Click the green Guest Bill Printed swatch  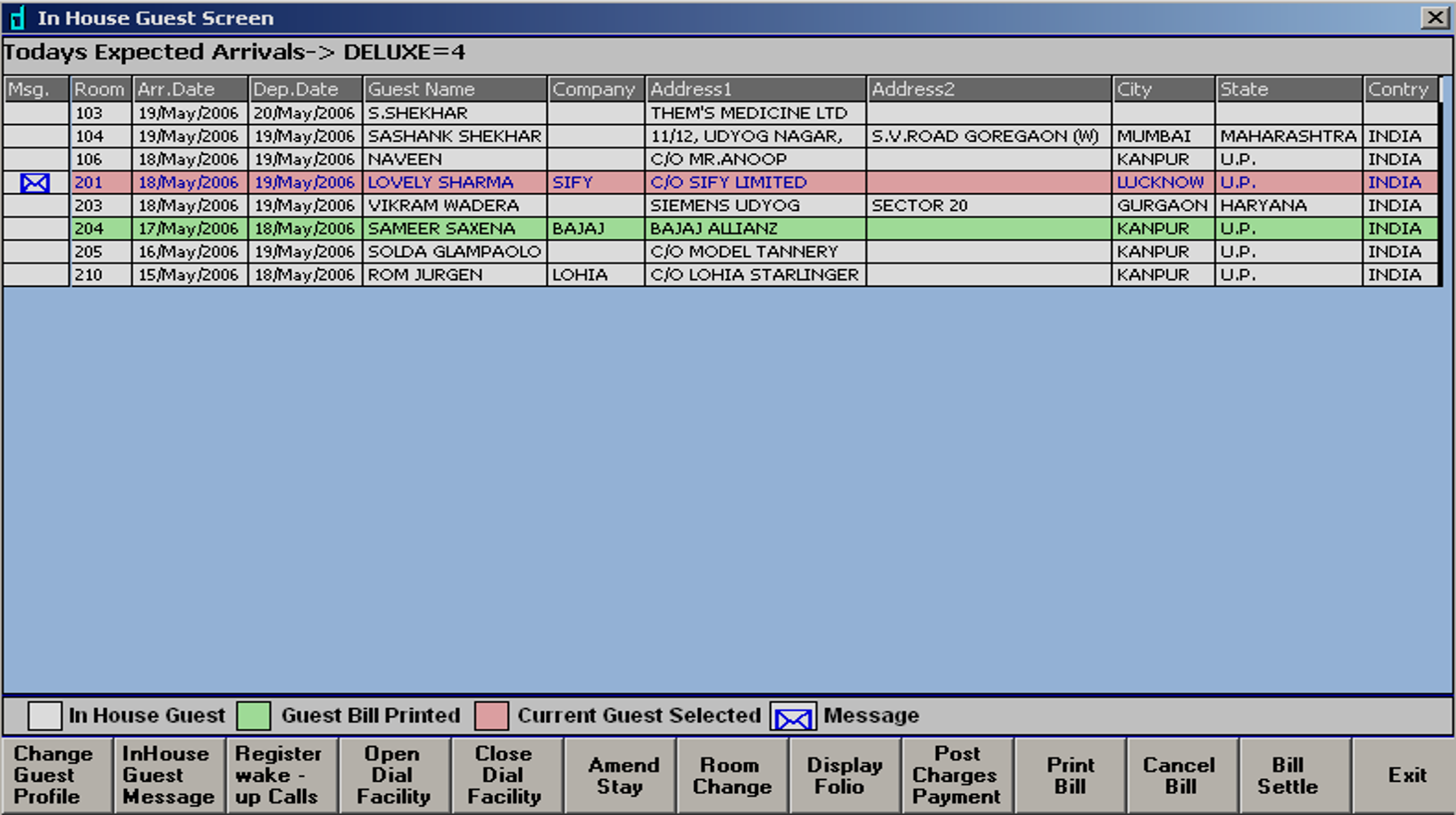click(254, 716)
